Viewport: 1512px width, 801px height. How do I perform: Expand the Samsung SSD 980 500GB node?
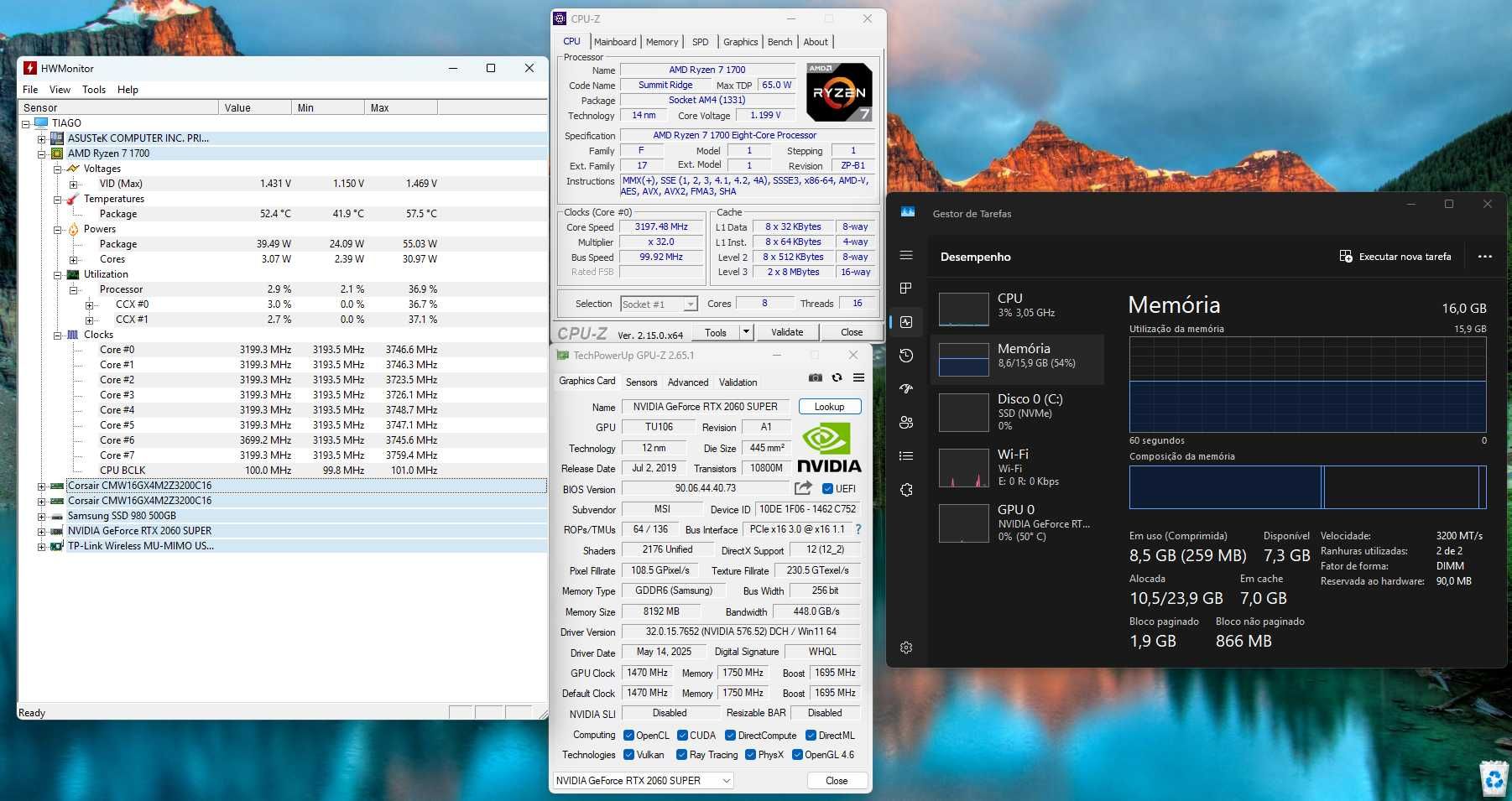41,516
